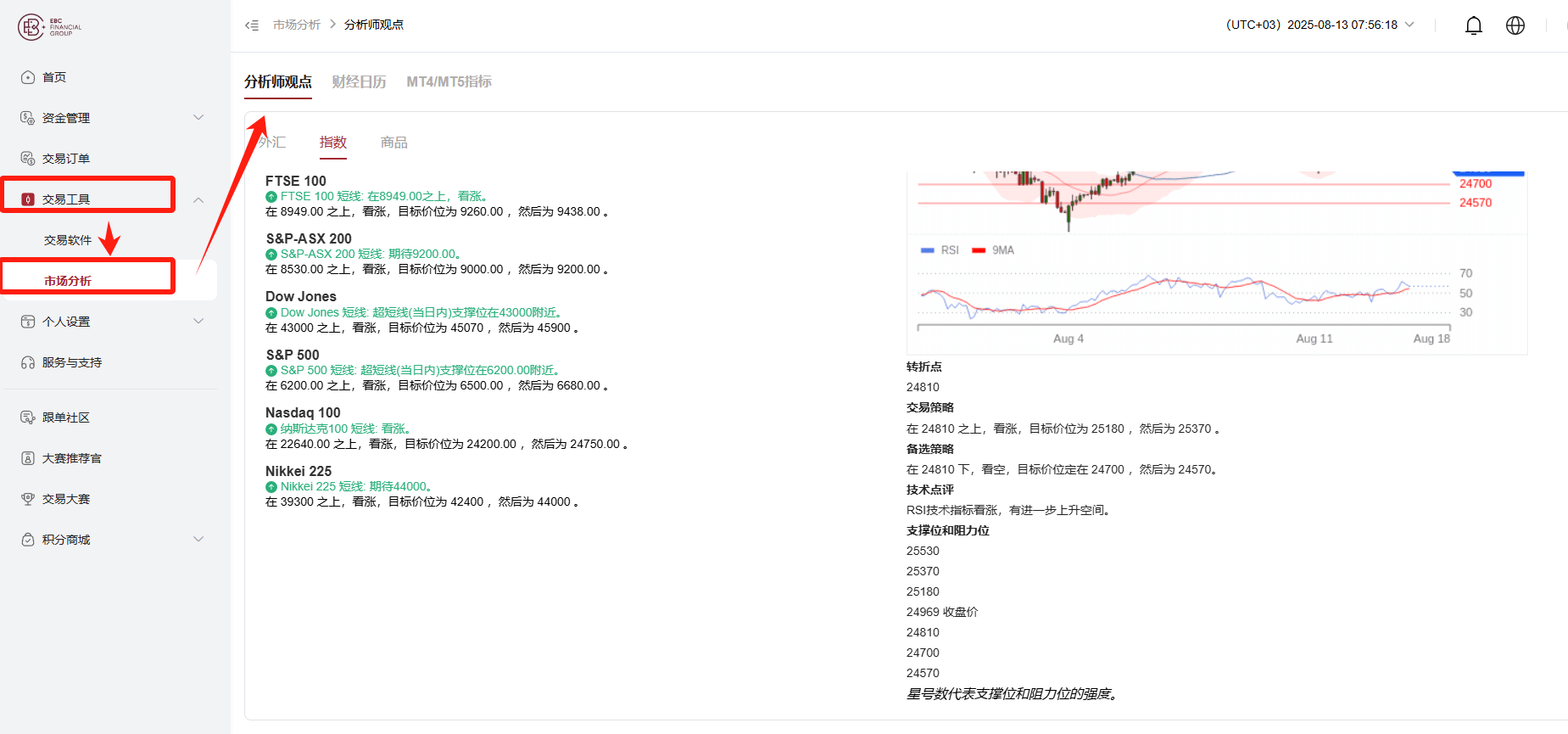This screenshot has width=1568, height=734.
Task: Click the 大赛推荐官 sidebar icon
Action: pos(28,458)
